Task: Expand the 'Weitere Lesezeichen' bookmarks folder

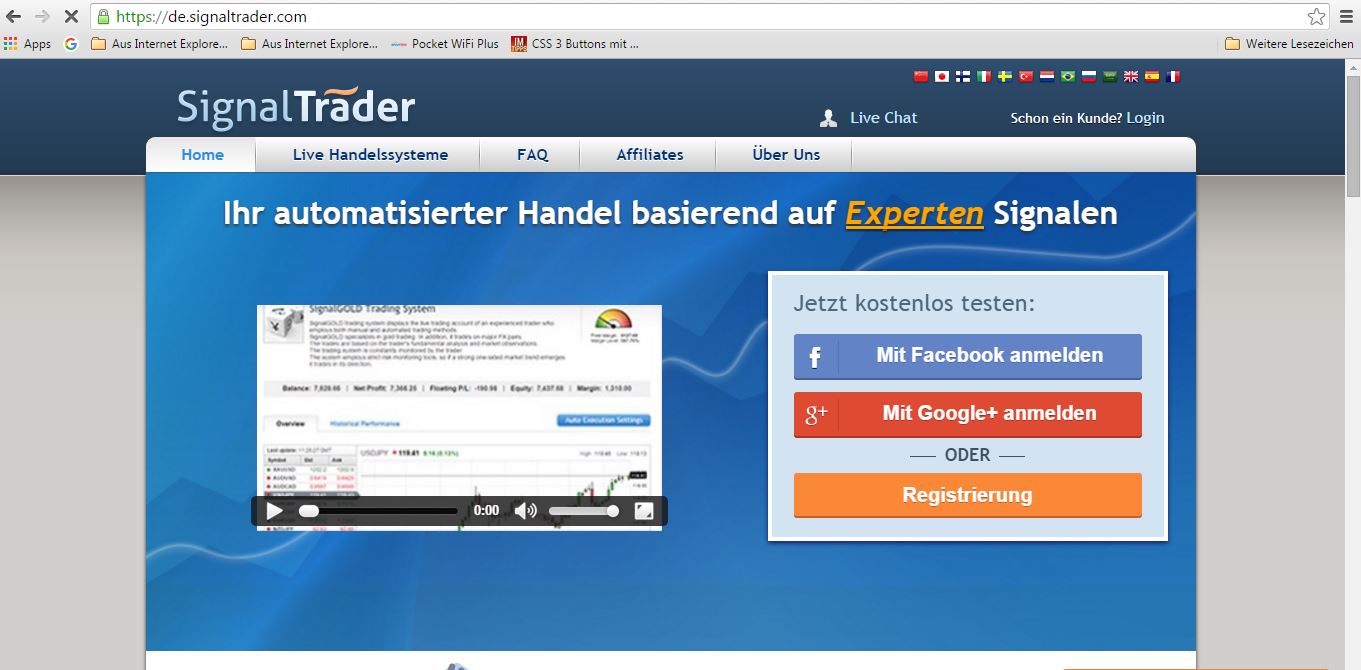Action: point(1289,44)
